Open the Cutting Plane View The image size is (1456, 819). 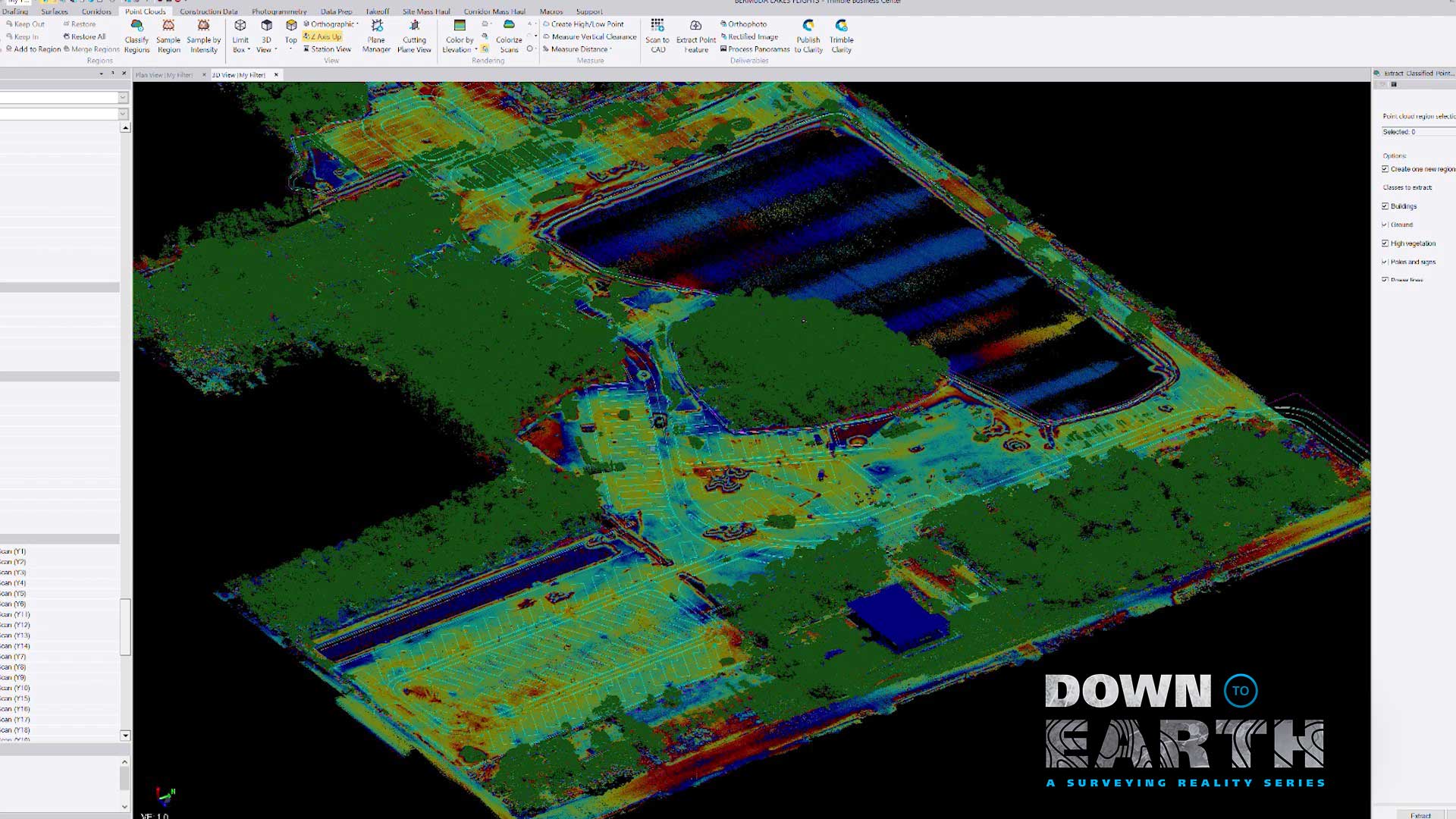tap(414, 36)
